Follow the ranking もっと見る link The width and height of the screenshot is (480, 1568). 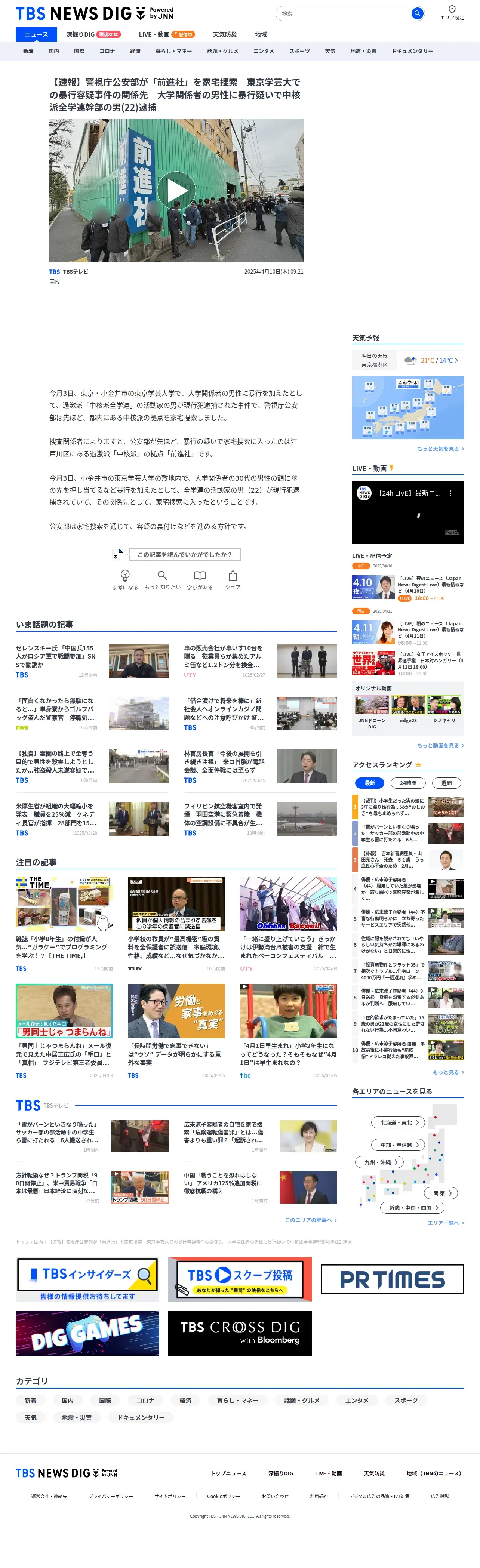click(448, 1072)
